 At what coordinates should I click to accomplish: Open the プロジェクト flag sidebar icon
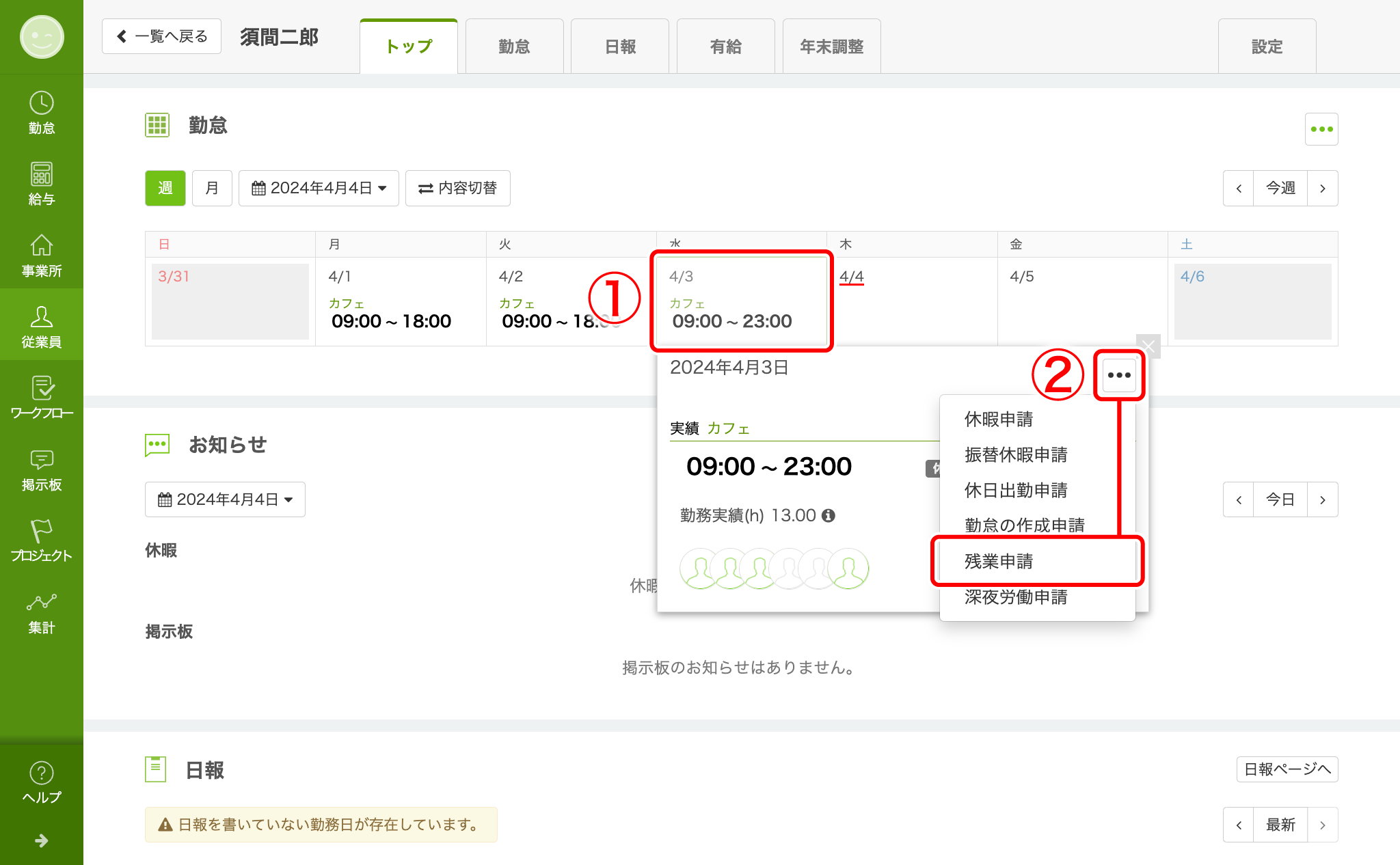(42, 540)
